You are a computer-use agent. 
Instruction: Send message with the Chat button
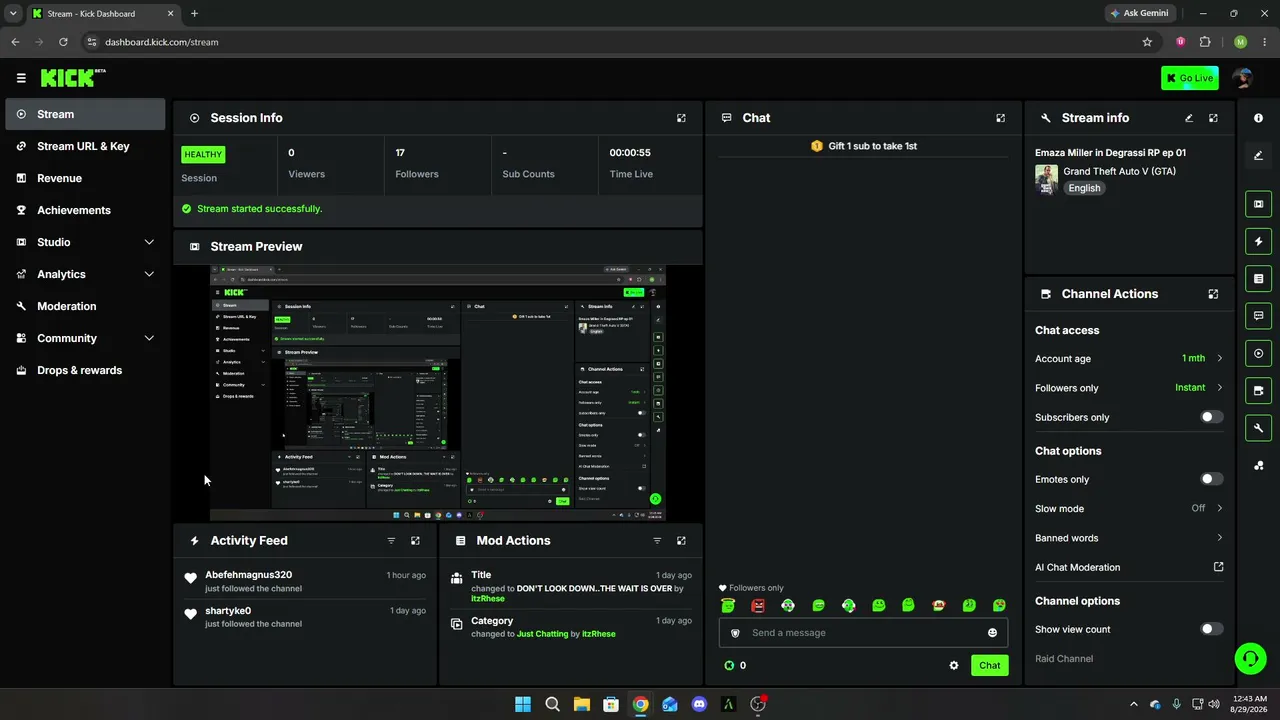click(x=990, y=665)
